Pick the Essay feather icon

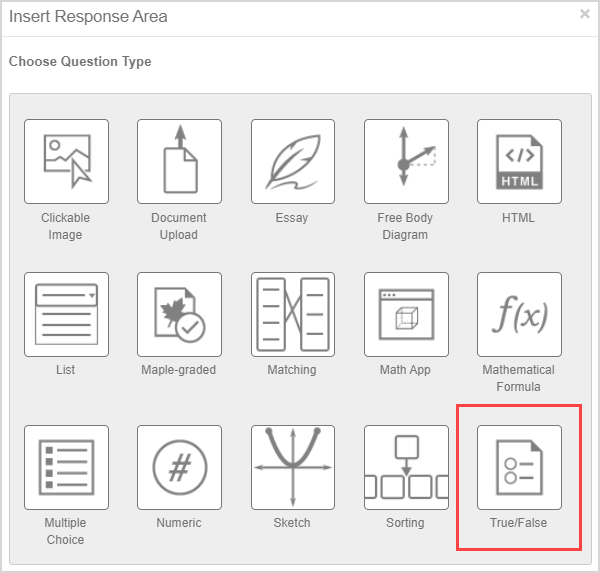[x=293, y=162]
